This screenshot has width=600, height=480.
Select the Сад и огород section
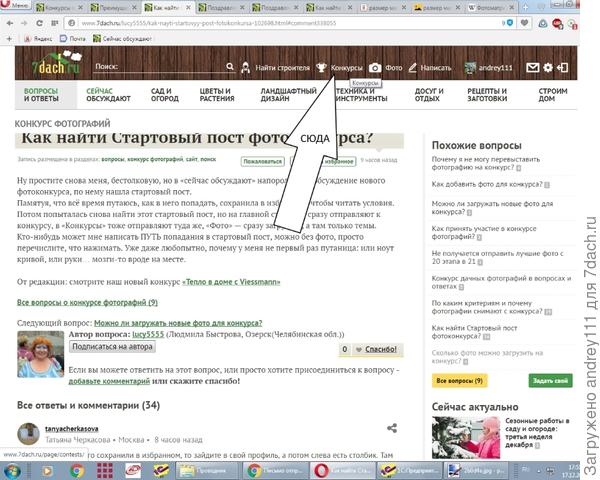[164, 95]
